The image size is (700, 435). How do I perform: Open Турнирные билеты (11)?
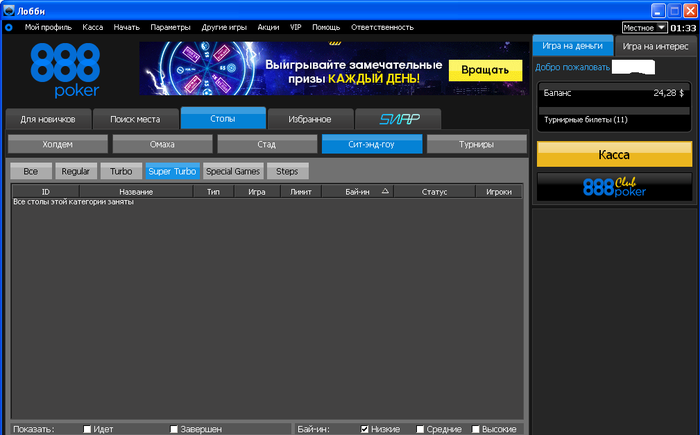(x=586, y=120)
